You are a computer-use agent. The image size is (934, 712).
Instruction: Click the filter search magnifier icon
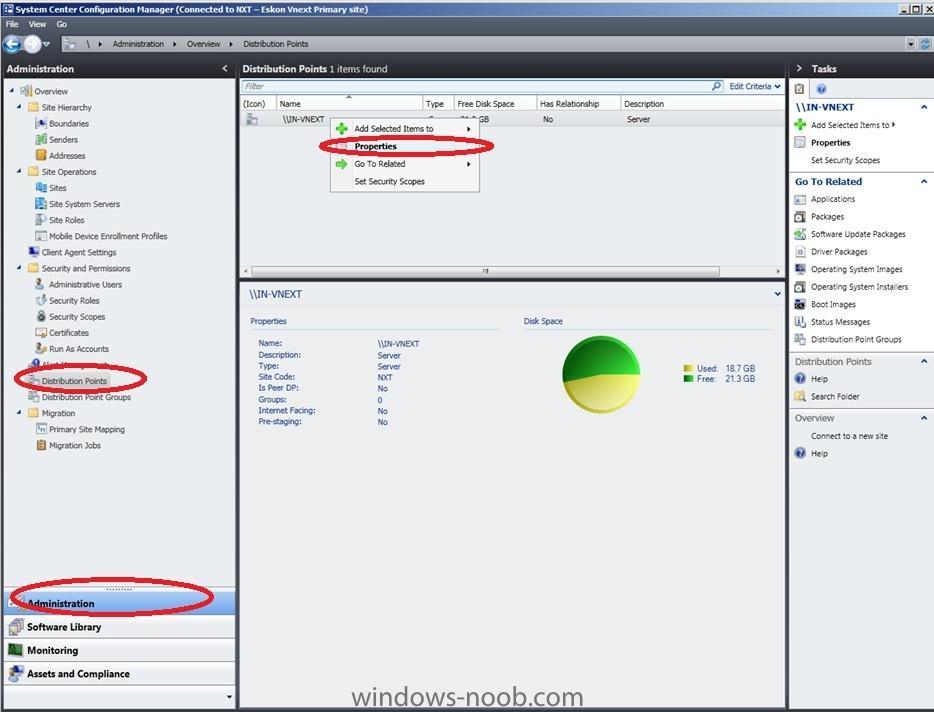(717, 86)
